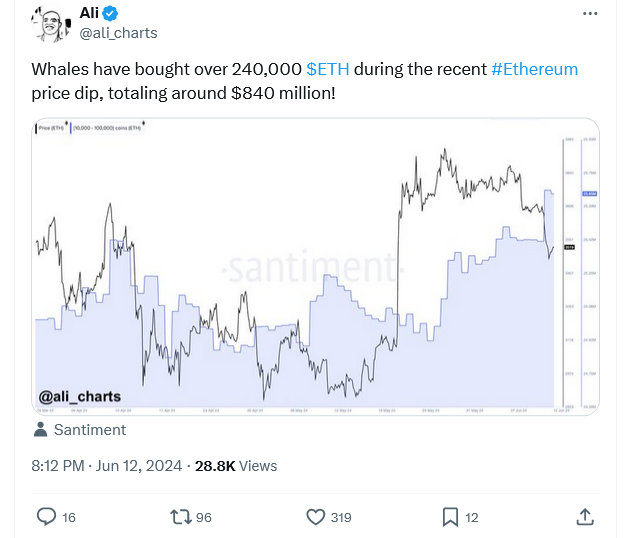Click the post timestamp 8:12 PM Jun 12, 2024
This screenshot has height=538, width=628.
pos(107,466)
